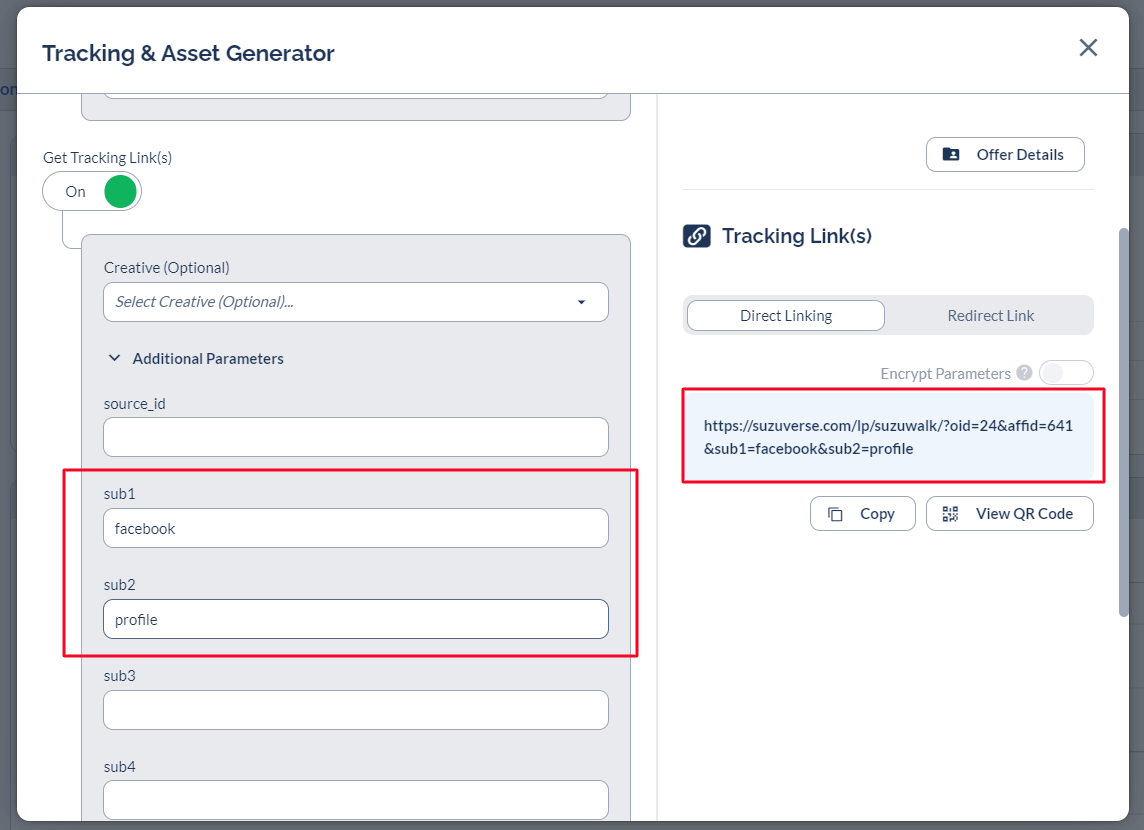Open Offer Details
1144x830 pixels.
tap(1005, 155)
